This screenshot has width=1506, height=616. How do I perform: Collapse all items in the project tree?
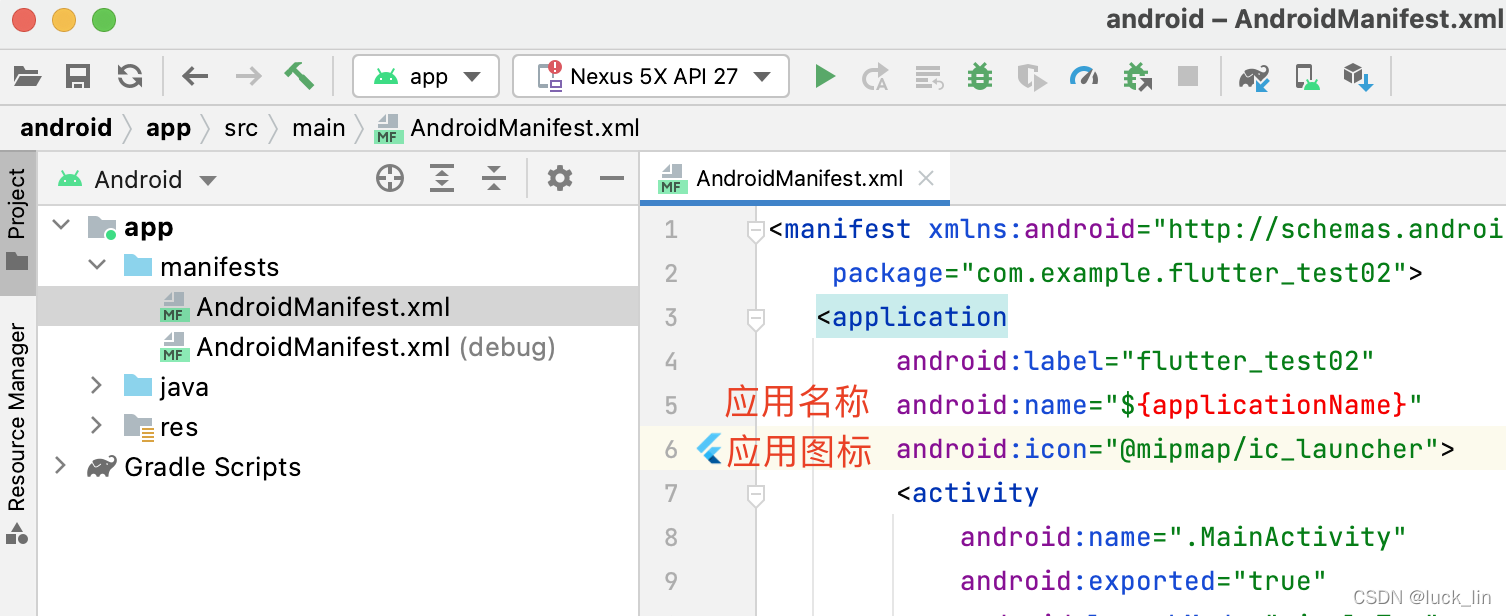pos(494,179)
